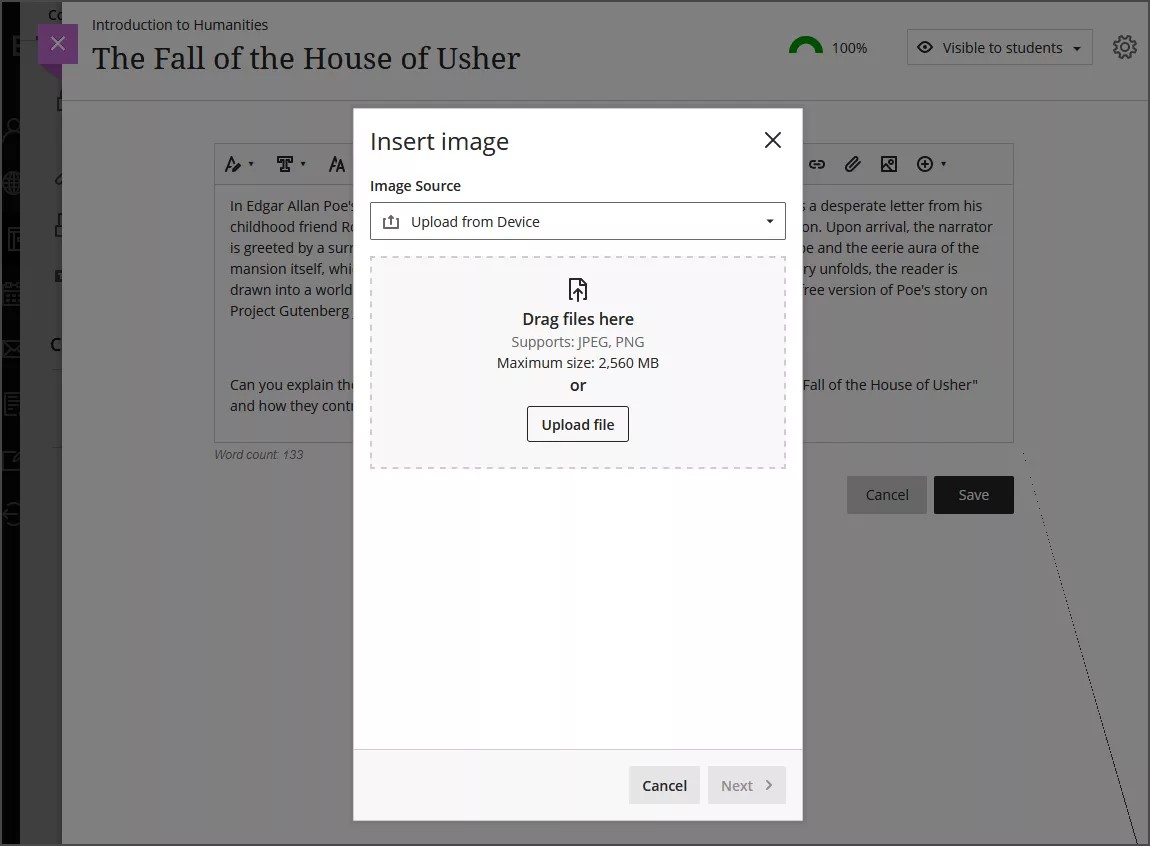
Task: Open the Image Source dropdown
Action: coord(578,221)
